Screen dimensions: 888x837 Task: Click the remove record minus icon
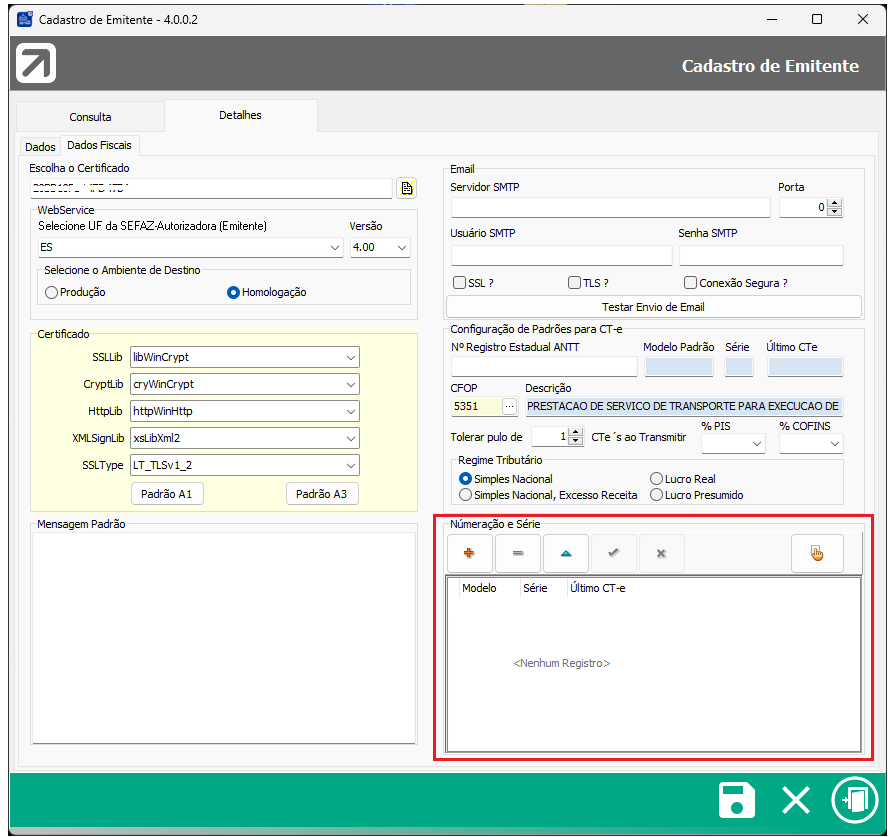click(x=517, y=553)
